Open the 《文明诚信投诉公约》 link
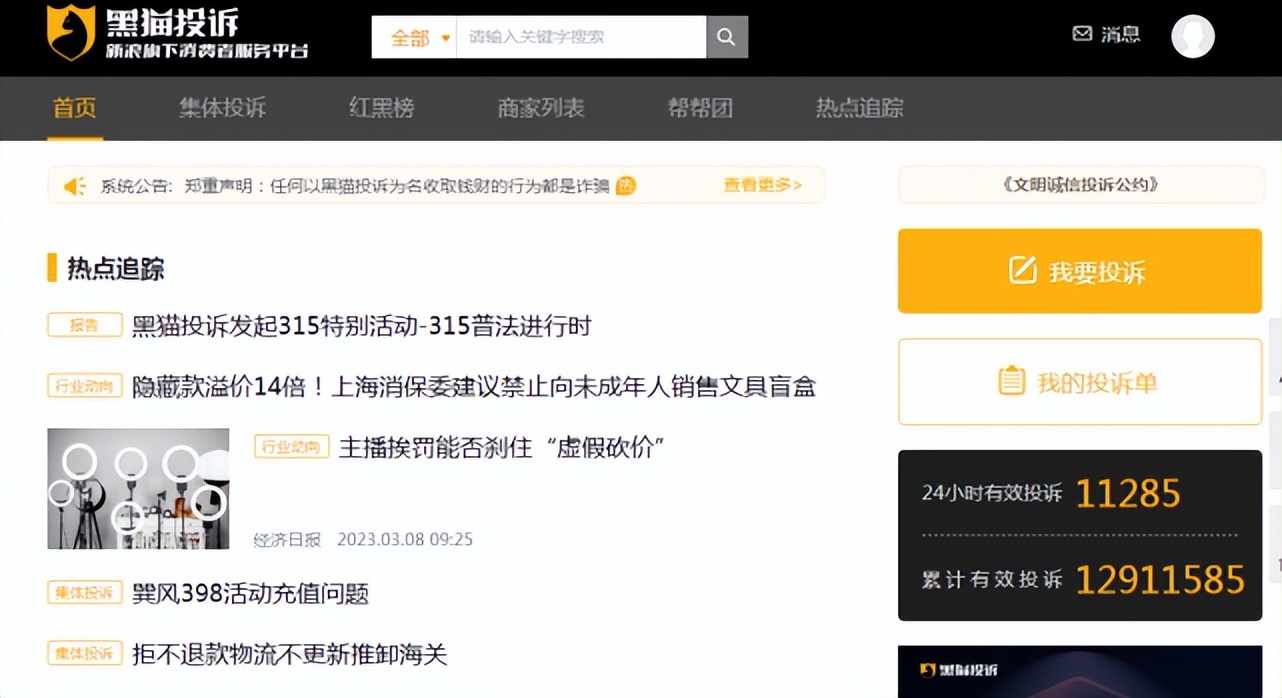 [x=1080, y=184]
